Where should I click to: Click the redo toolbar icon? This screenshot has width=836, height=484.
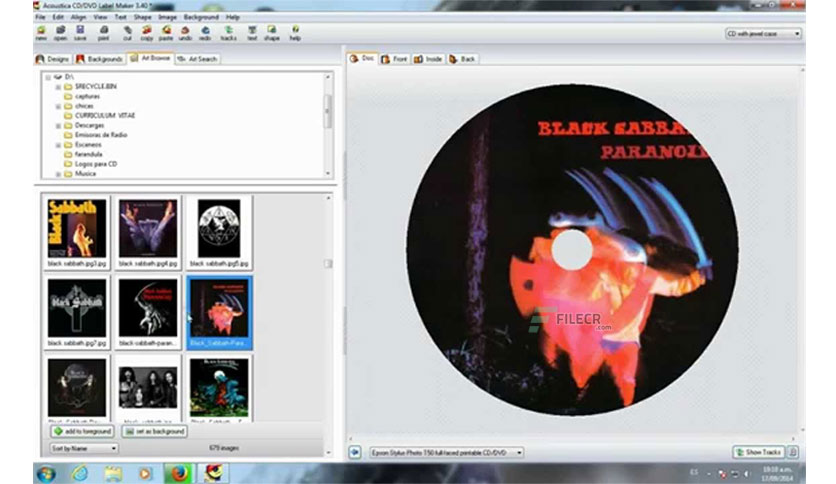click(x=205, y=33)
